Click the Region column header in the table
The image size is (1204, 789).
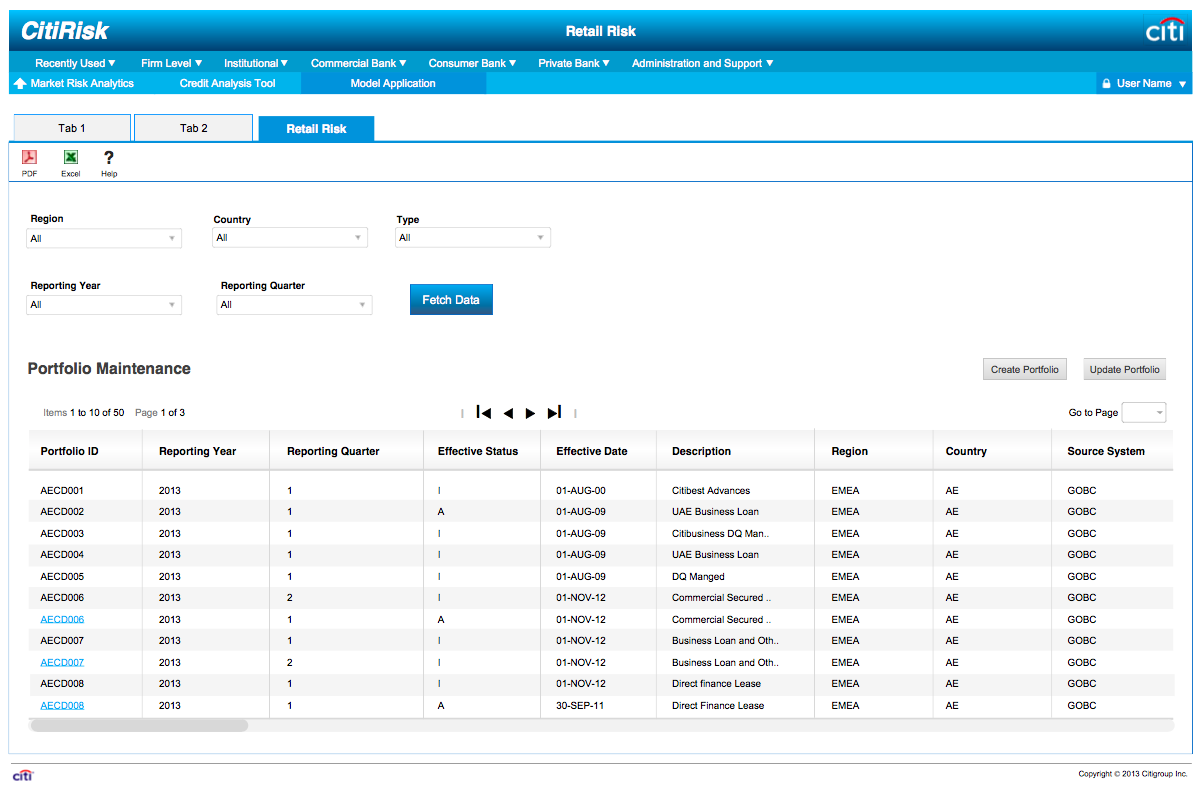point(874,452)
